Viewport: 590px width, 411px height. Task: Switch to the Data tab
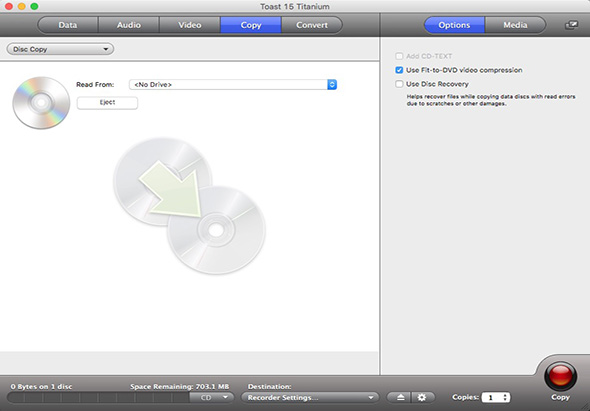[68, 25]
